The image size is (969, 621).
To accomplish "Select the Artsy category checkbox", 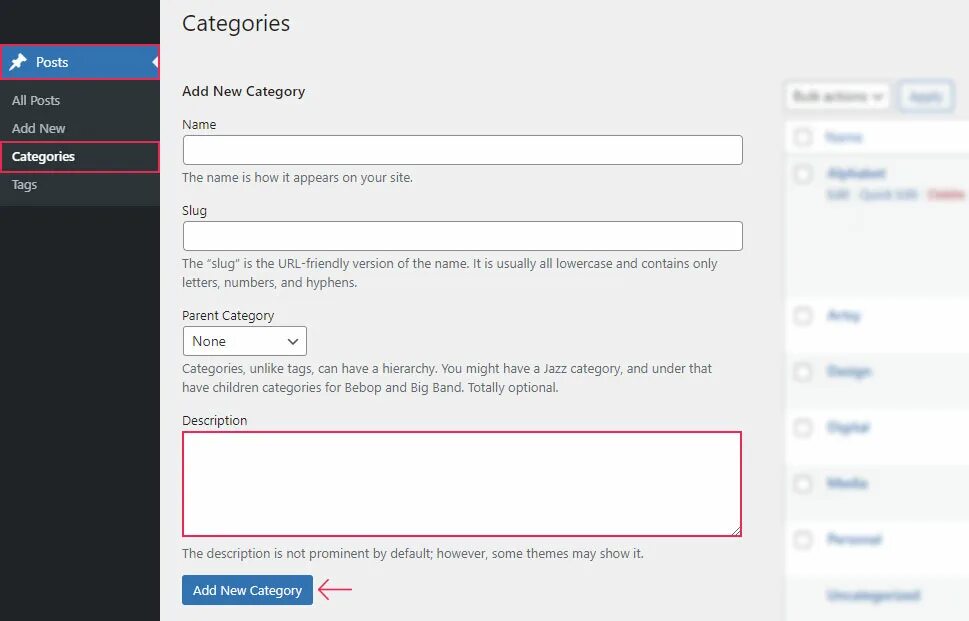I will point(803,316).
